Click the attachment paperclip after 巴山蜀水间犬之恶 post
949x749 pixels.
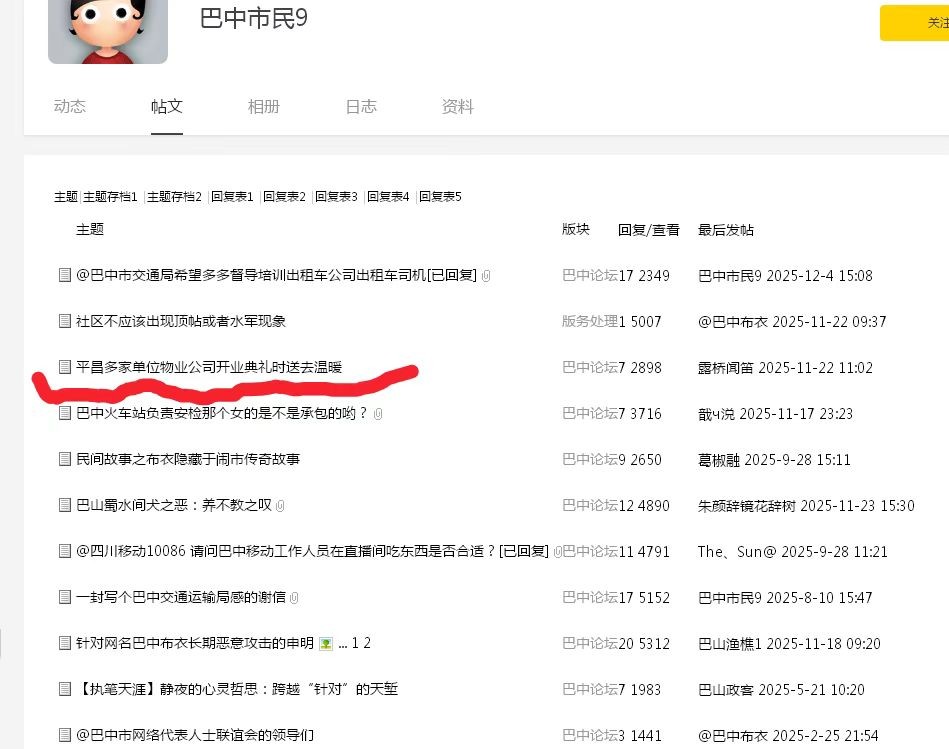click(x=280, y=506)
